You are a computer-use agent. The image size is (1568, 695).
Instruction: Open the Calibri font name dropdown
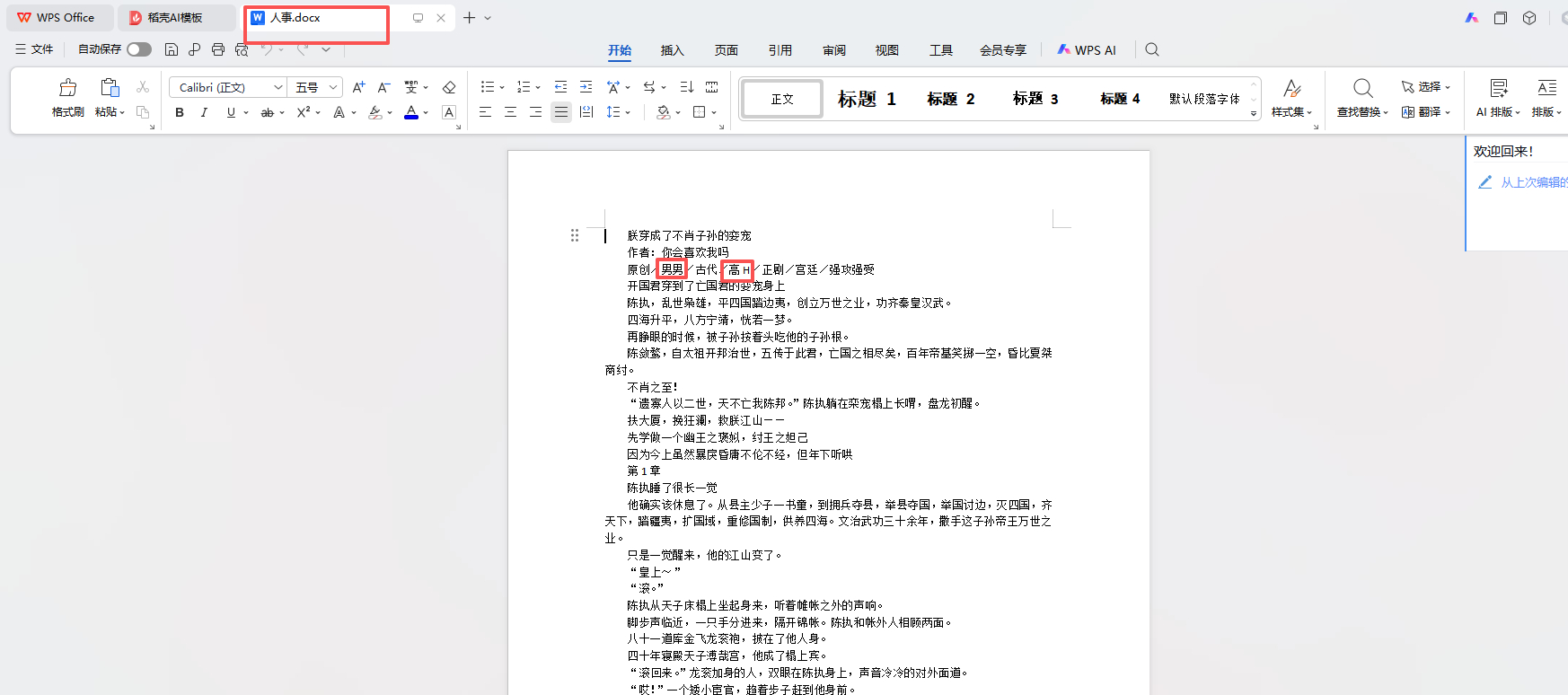point(278,87)
